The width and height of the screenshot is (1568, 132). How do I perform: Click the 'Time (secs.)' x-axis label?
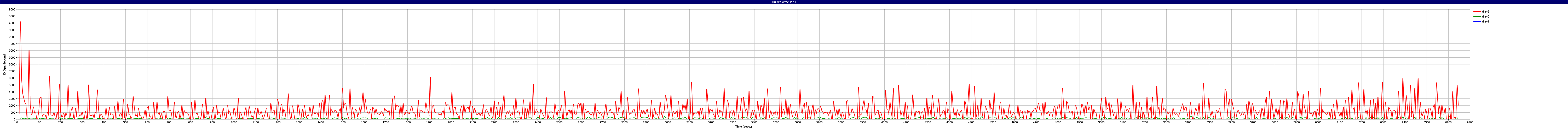[x=743, y=126]
